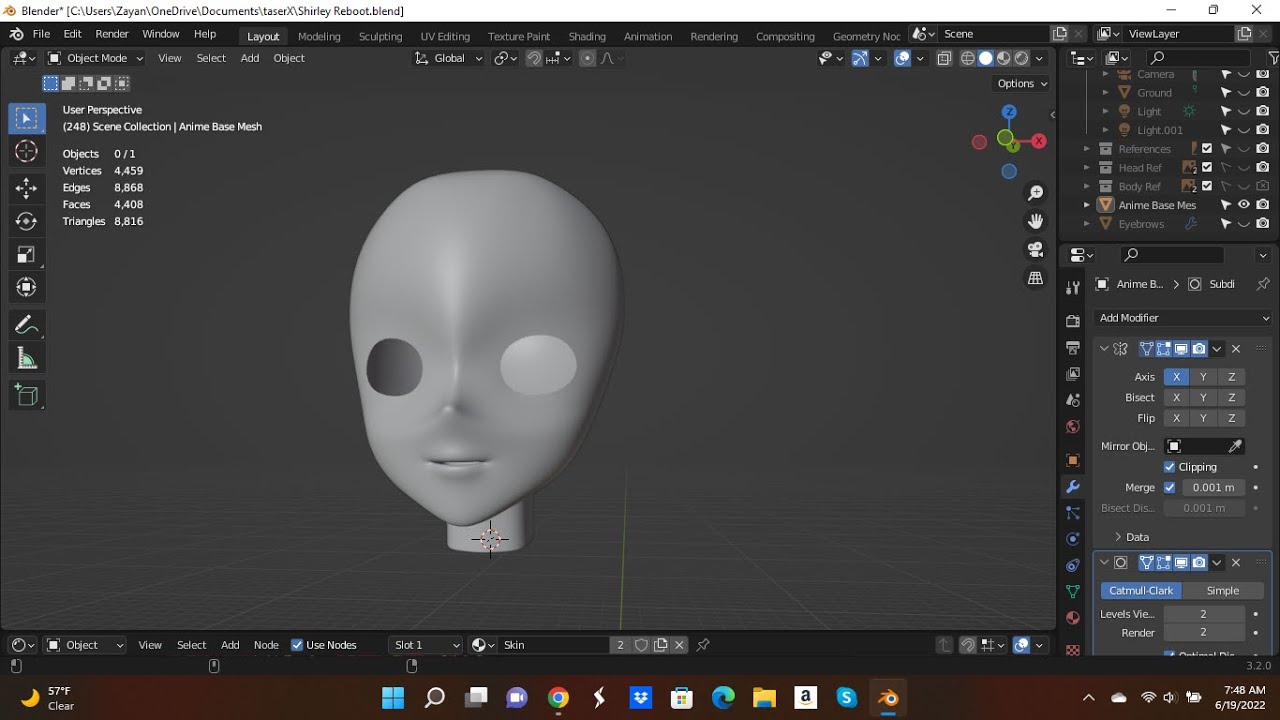Open Blender from the Windows taskbar
Screen dimensions: 1280x720
[888, 698]
